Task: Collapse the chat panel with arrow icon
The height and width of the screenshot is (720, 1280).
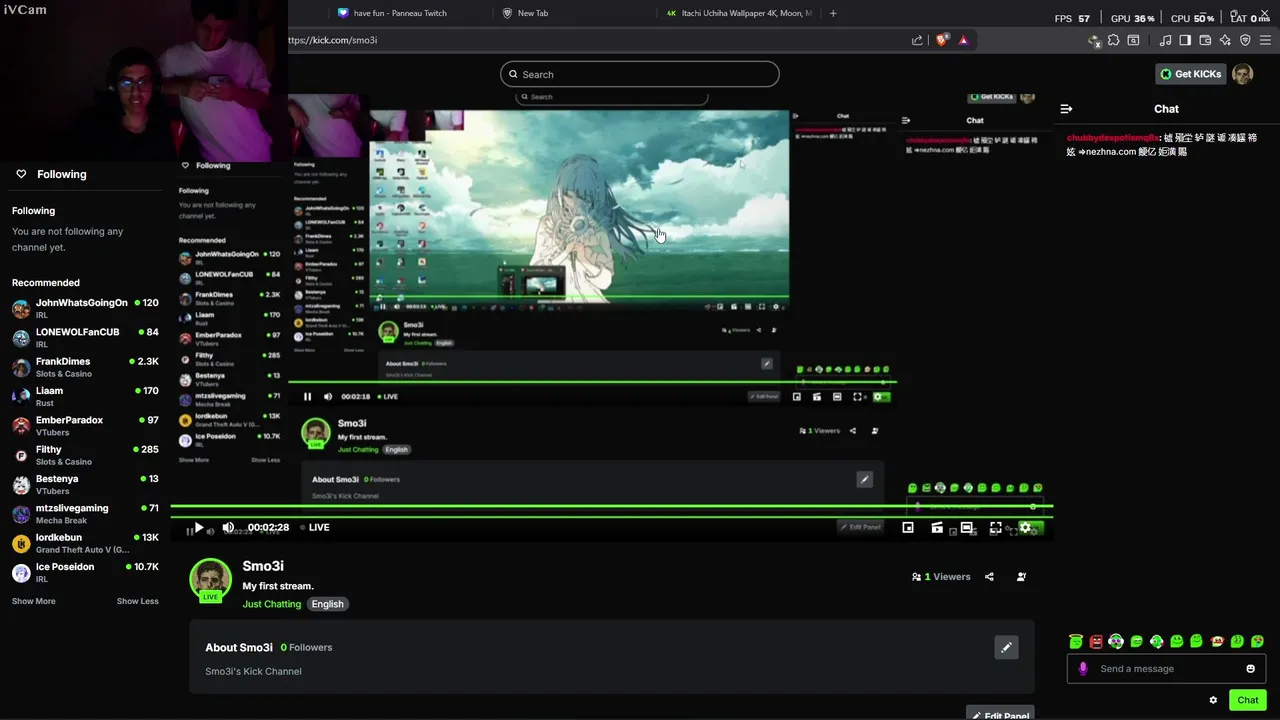Action: (1066, 109)
